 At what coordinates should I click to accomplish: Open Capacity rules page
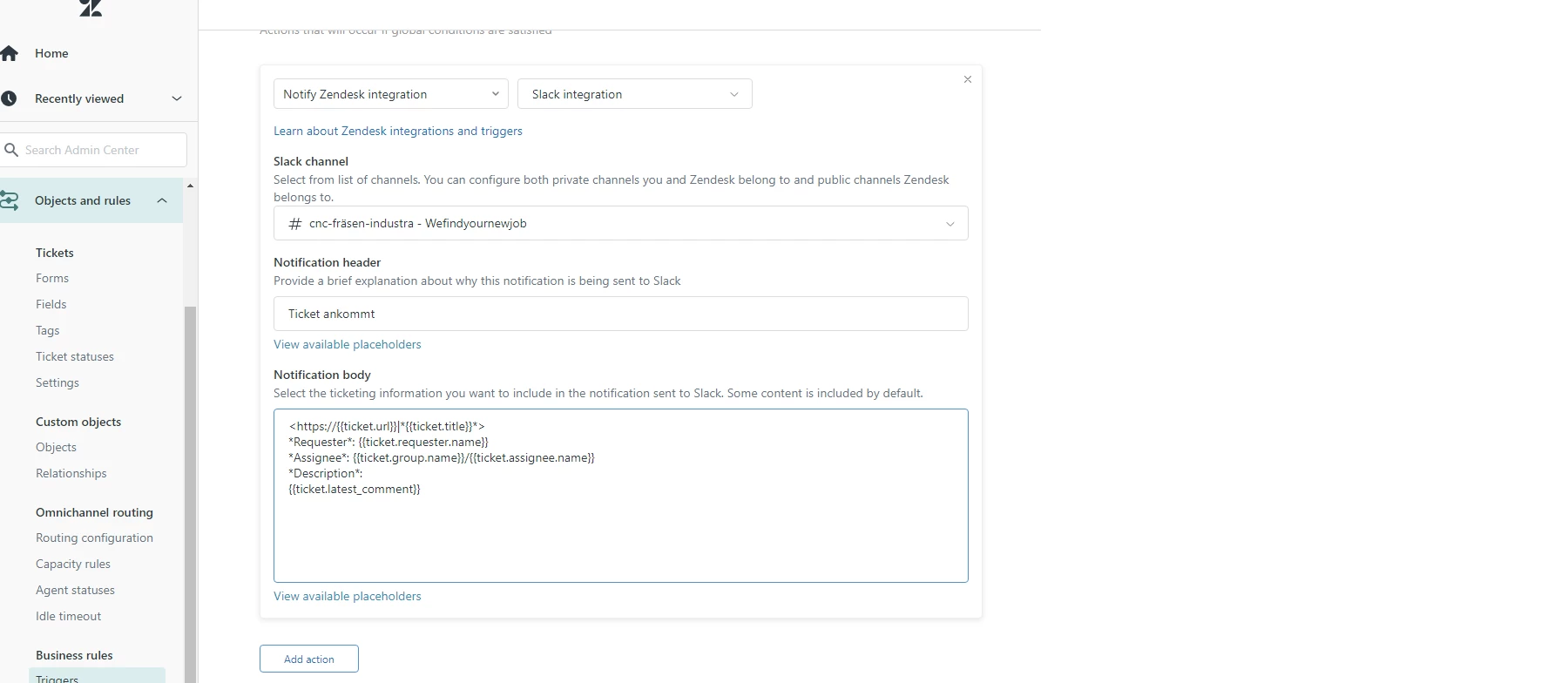coord(73,564)
